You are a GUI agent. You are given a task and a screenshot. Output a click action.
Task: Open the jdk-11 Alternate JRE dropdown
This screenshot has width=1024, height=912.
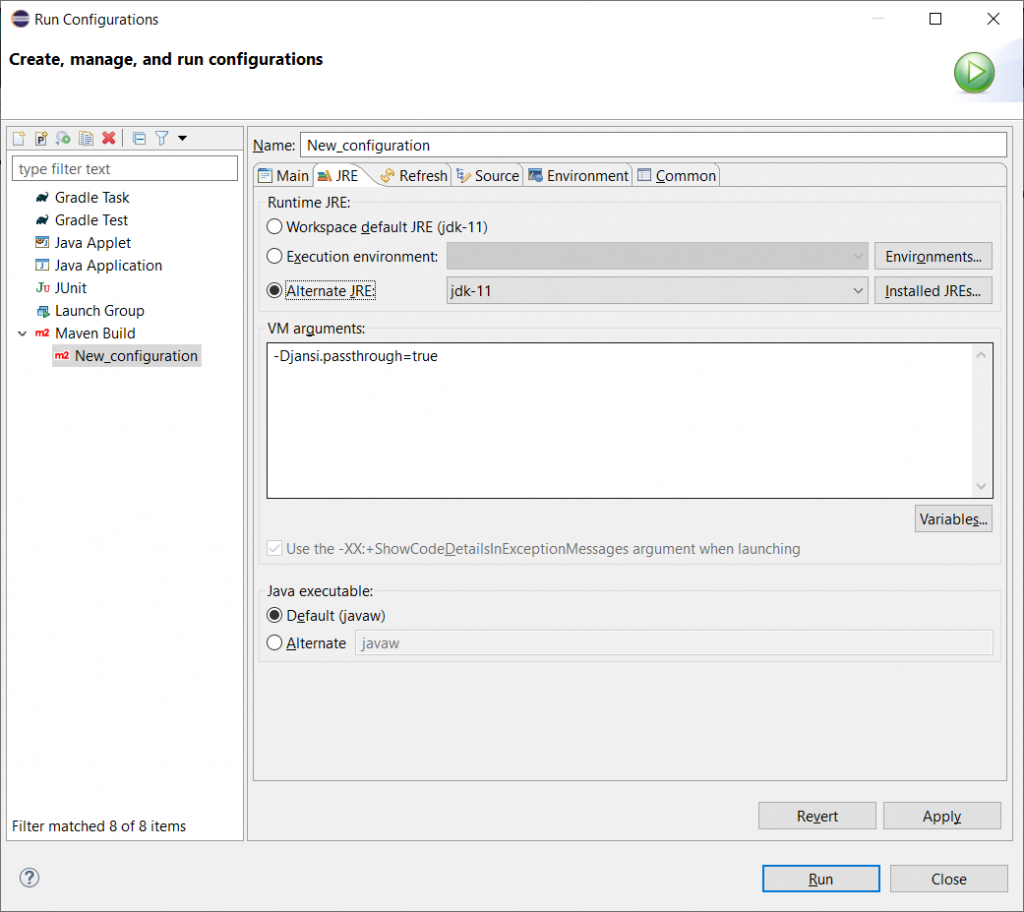tap(855, 290)
